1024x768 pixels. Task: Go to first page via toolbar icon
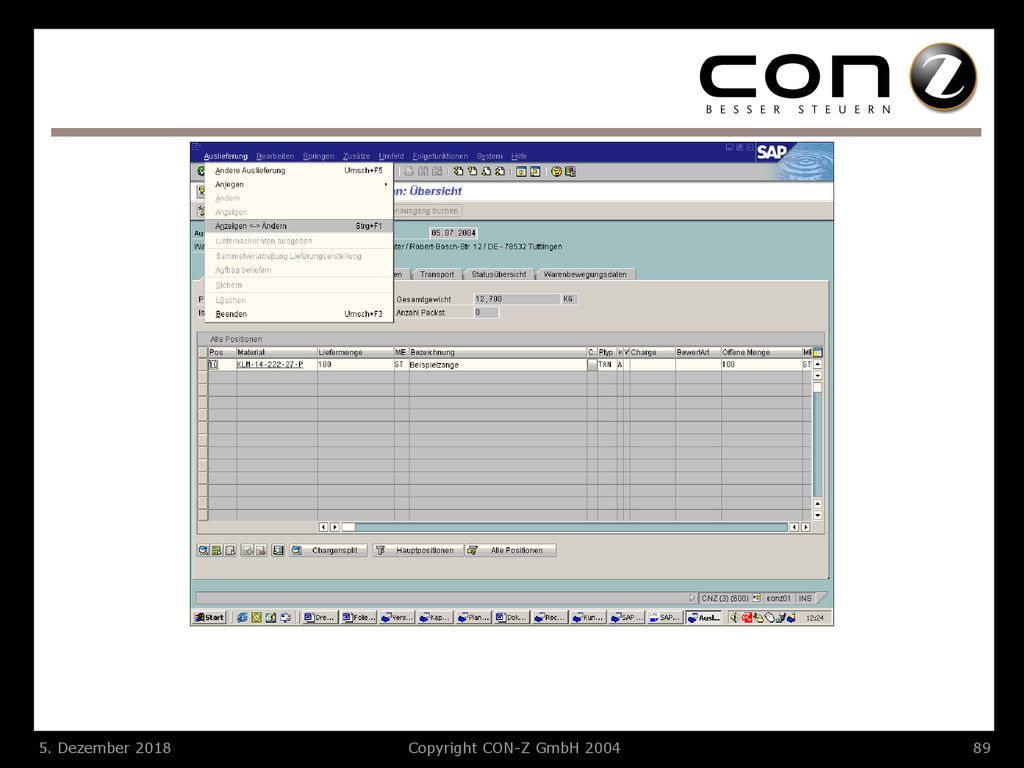click(x=458, y=172)
